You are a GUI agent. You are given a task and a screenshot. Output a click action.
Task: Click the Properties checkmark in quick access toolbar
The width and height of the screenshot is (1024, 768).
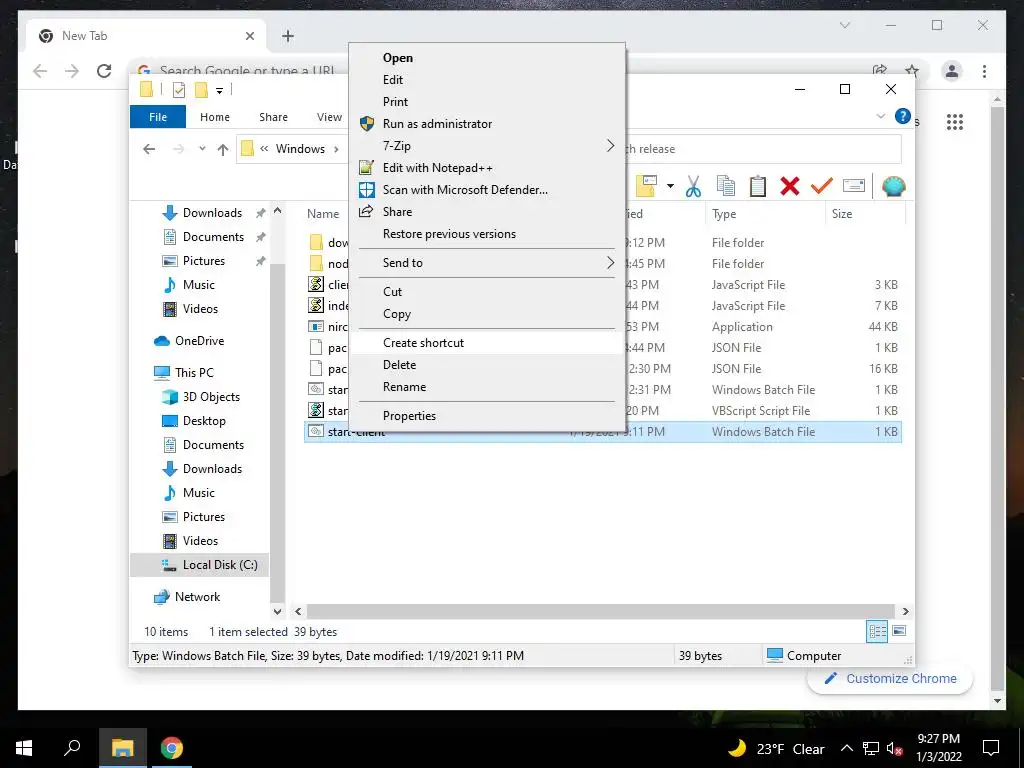click(x=178, y=90)
